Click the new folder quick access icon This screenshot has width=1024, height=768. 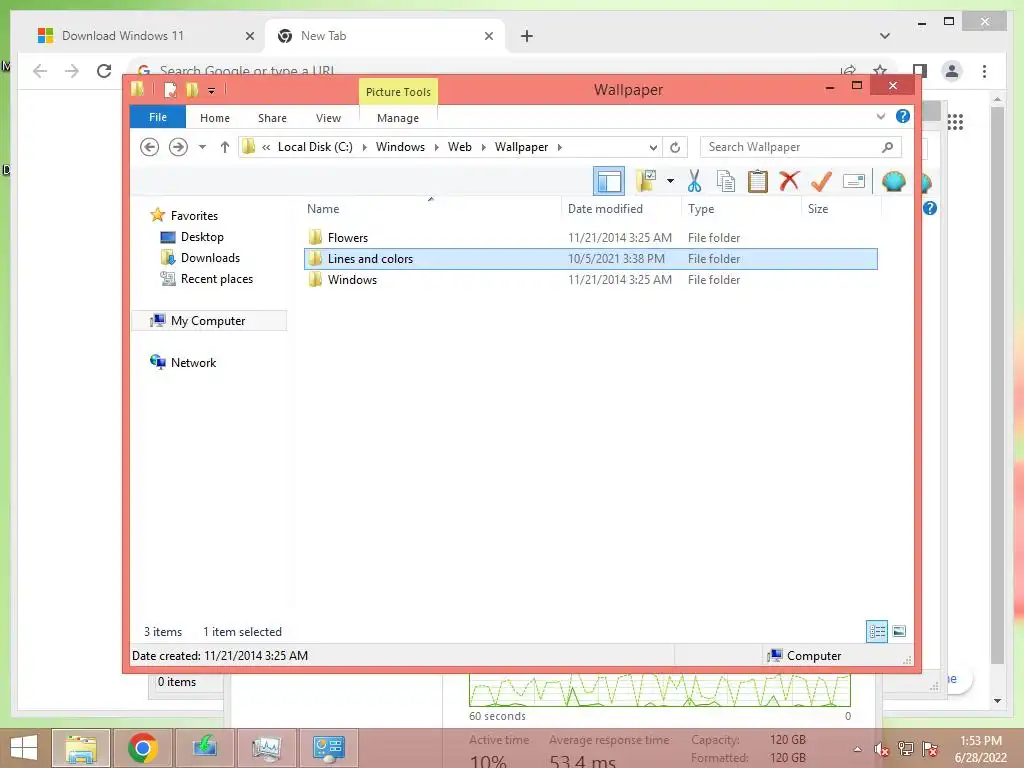(192, 90)
